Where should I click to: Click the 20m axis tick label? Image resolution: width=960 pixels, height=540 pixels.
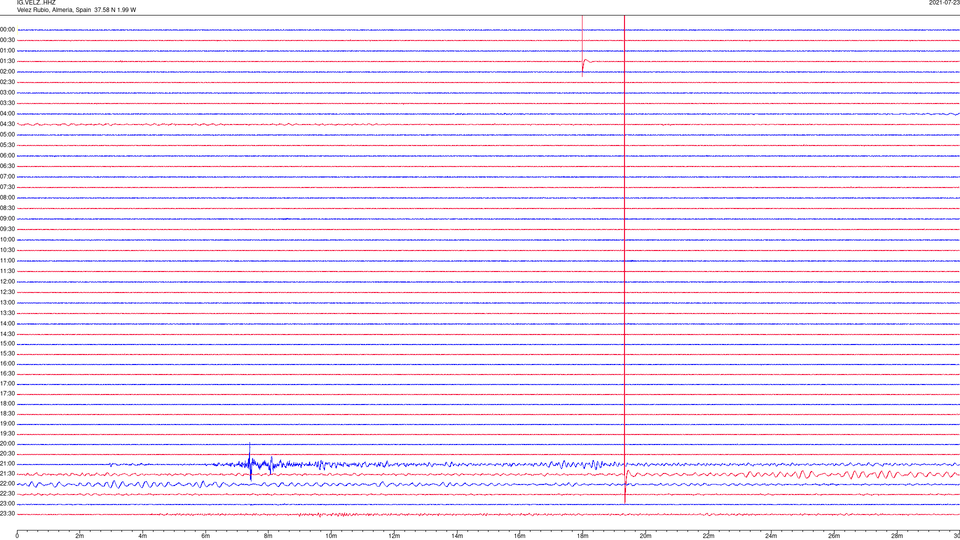645,536
